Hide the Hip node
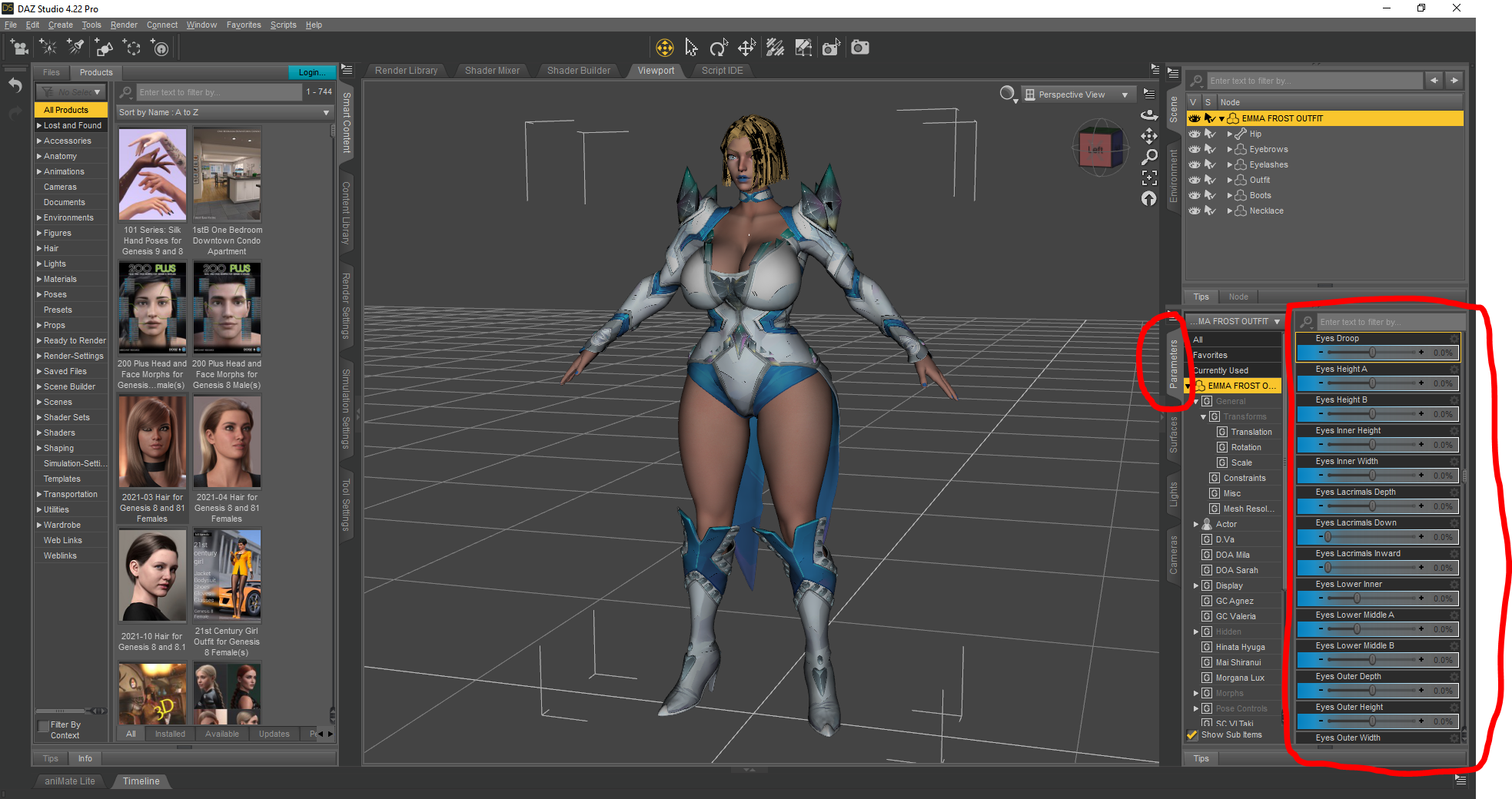This screenshot has width=1512, height=799. 1195,134
